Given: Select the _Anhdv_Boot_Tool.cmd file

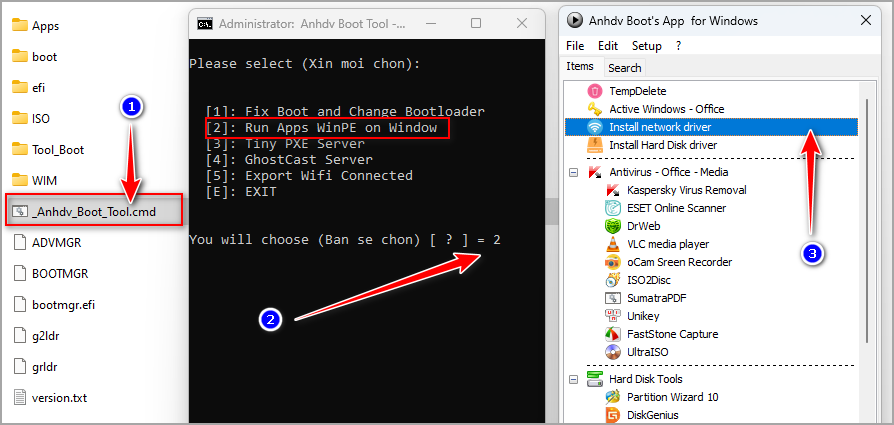Looking at the screenshot, I should point(95,210).
